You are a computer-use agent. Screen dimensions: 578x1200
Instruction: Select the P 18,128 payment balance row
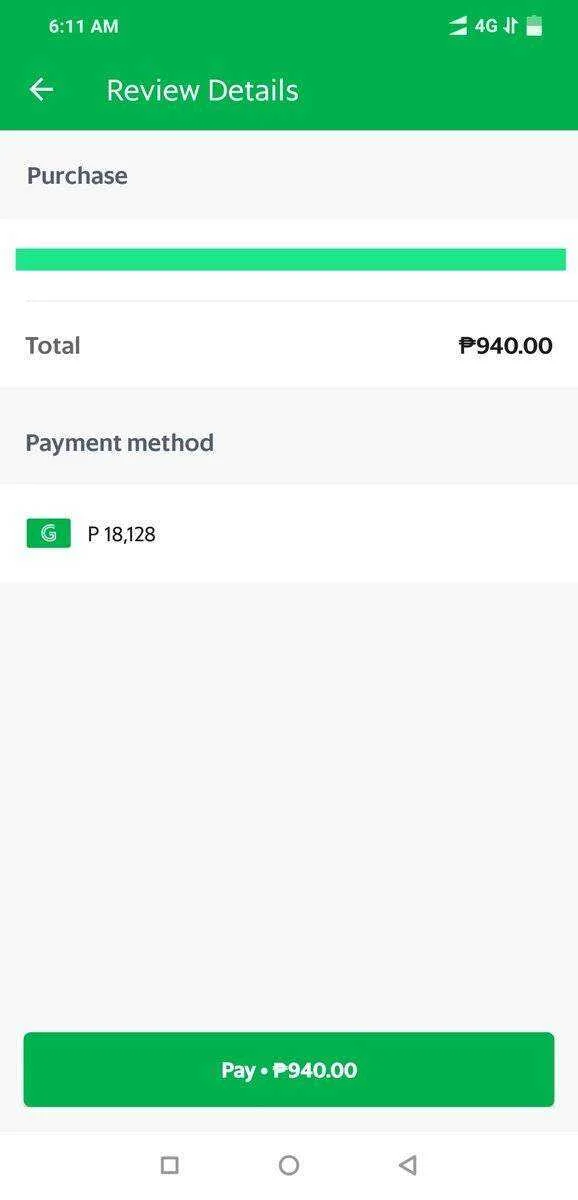coord(289,534)
